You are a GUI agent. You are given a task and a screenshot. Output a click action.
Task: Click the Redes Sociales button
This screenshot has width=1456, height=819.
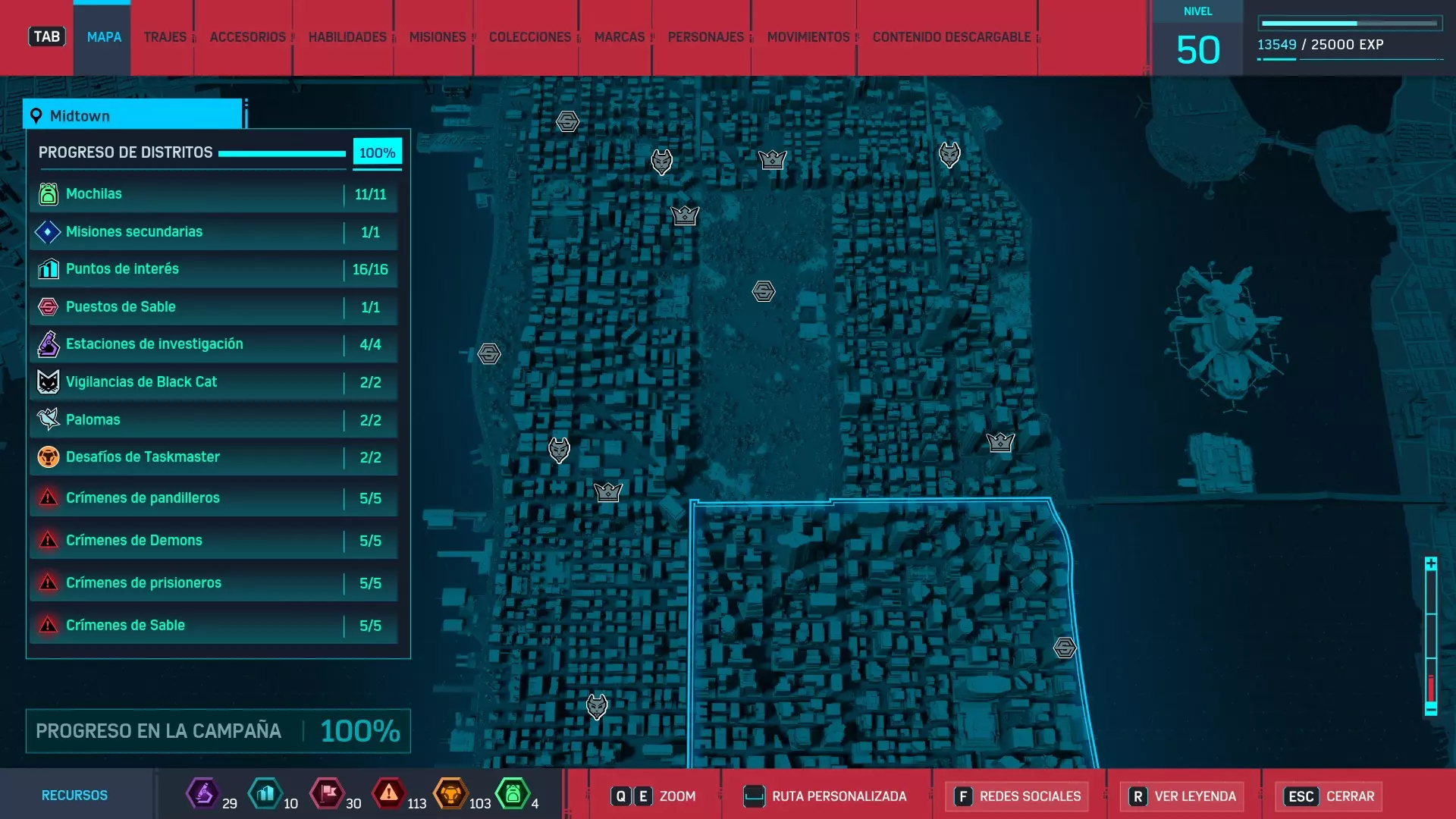[x=1018, y=796]
